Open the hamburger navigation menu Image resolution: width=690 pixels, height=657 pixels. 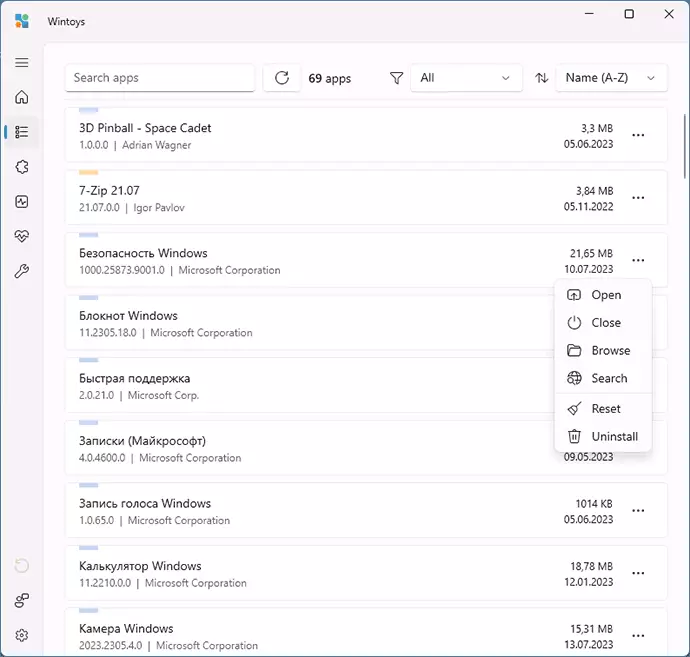pyautogui.click(x=22, y=62)
